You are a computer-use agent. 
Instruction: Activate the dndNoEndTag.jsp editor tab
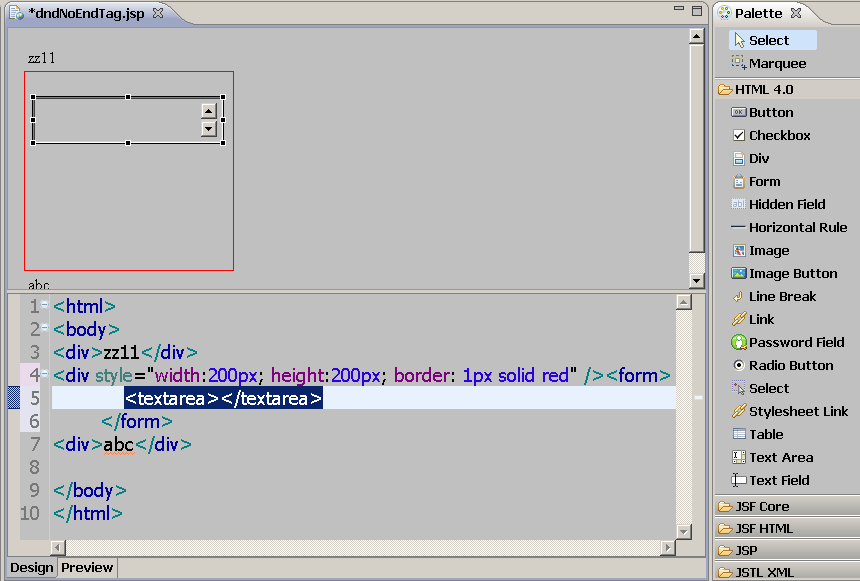(86, 13)
